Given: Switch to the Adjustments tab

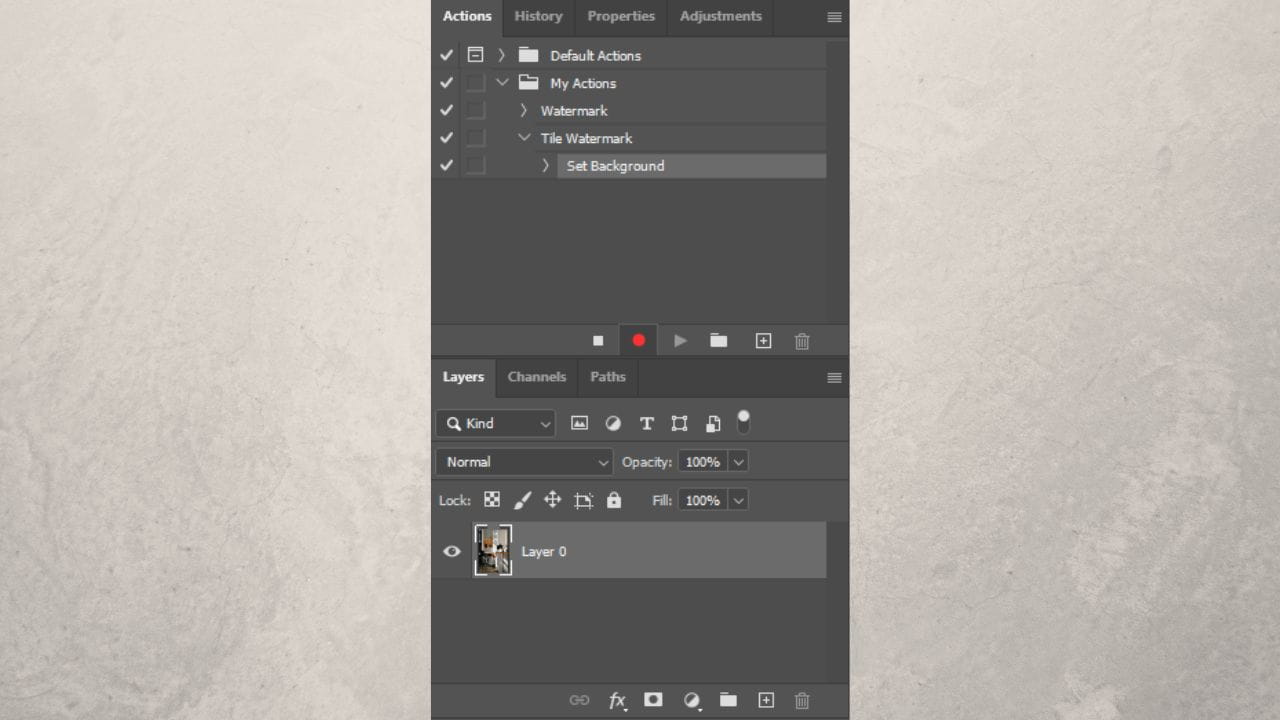Looking at the screenshot, I should pyautogui.click(x=720, y=16).
